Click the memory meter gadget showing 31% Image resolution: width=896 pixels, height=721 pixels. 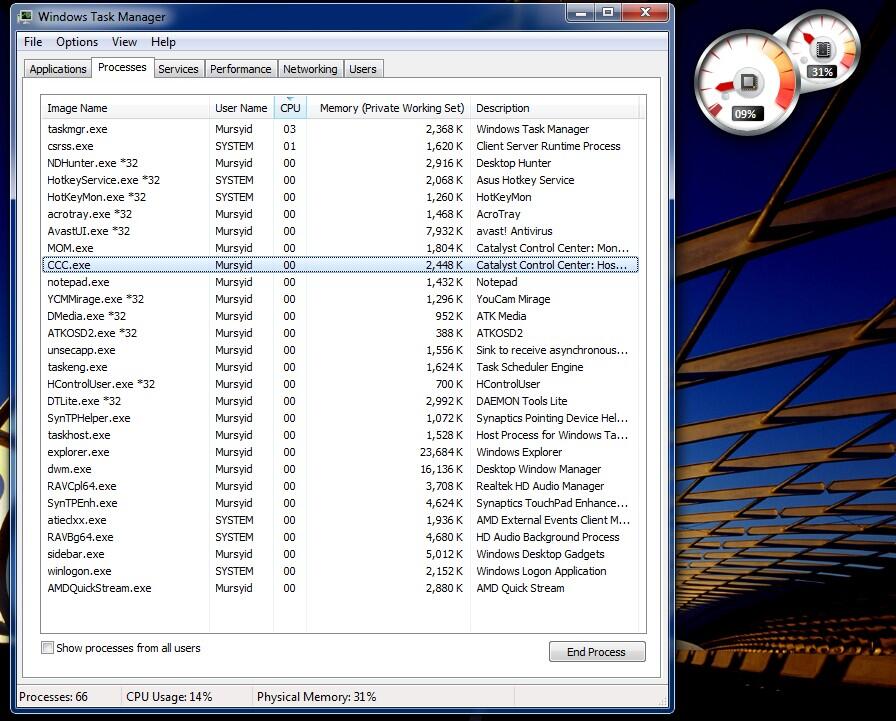tap(822, 50)
